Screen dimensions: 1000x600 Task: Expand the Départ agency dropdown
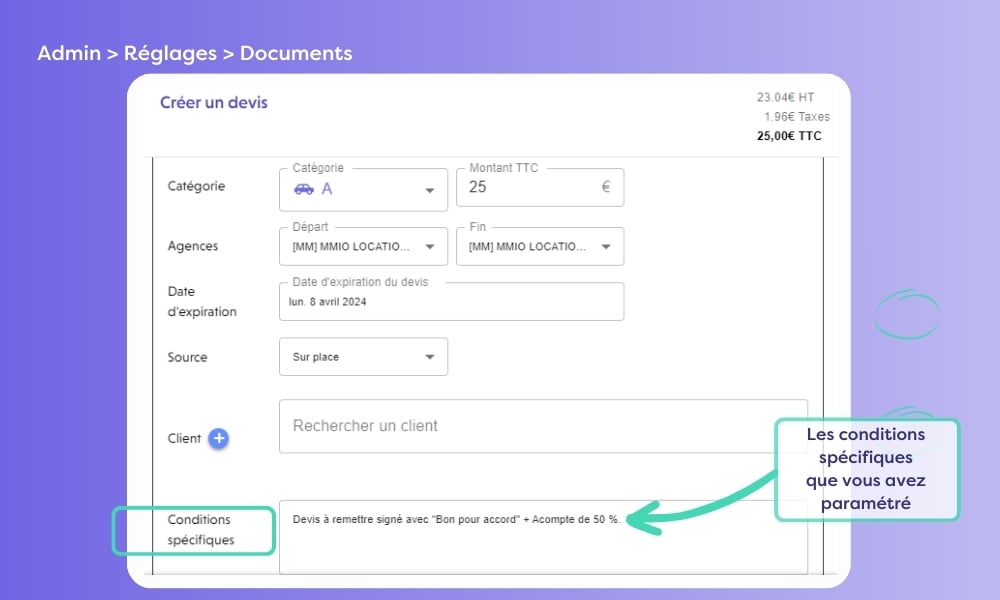[x=430, y=246]
